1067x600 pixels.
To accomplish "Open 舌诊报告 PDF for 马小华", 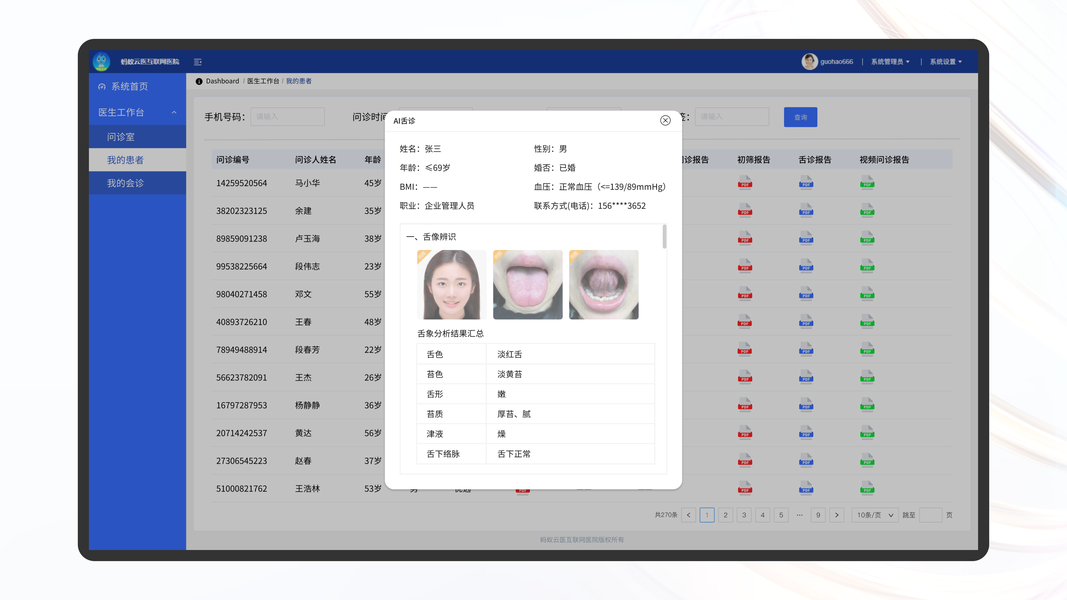I will [806, 182].
